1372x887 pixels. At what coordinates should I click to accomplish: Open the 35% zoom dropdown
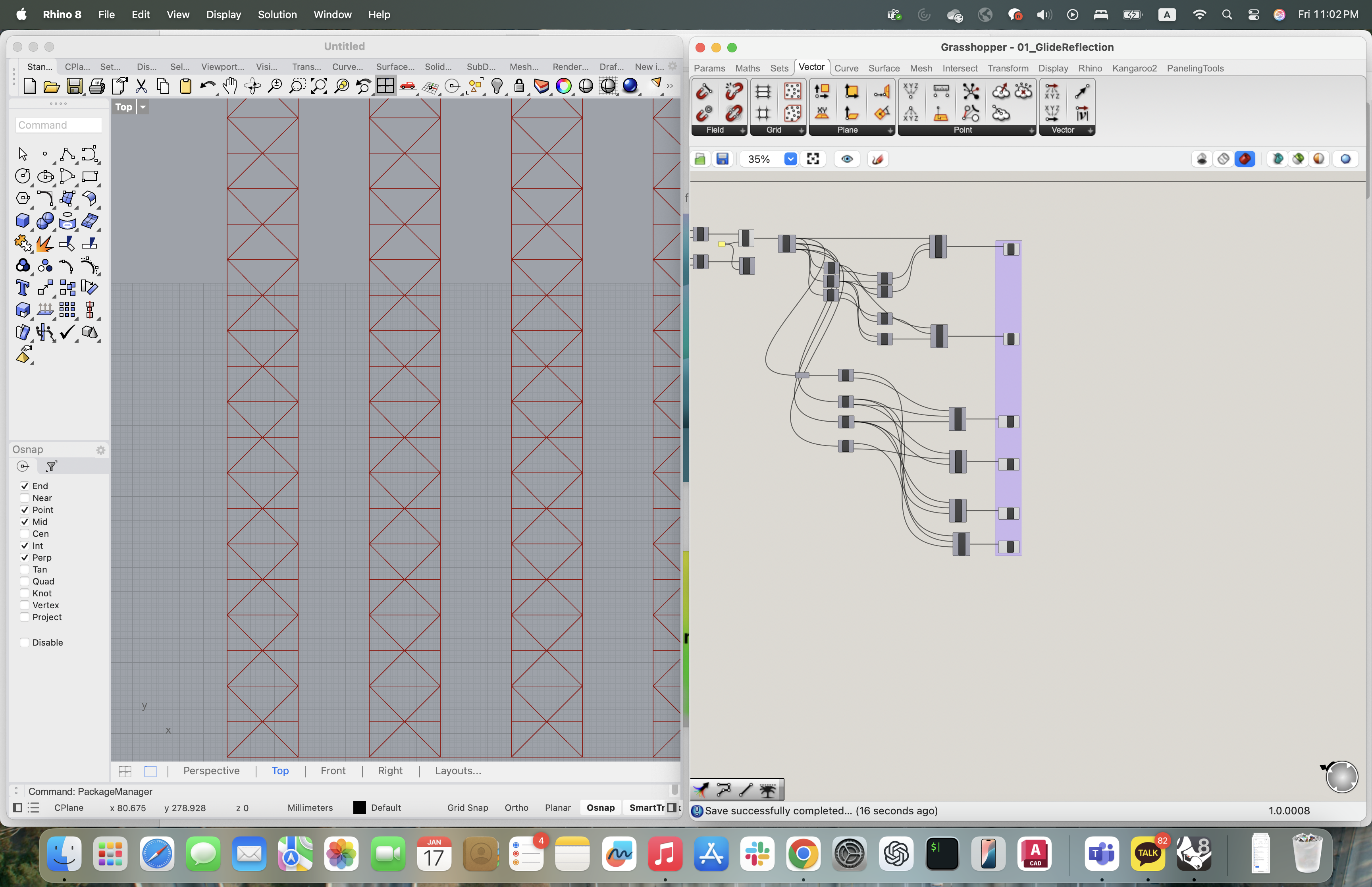pos(790,159)
